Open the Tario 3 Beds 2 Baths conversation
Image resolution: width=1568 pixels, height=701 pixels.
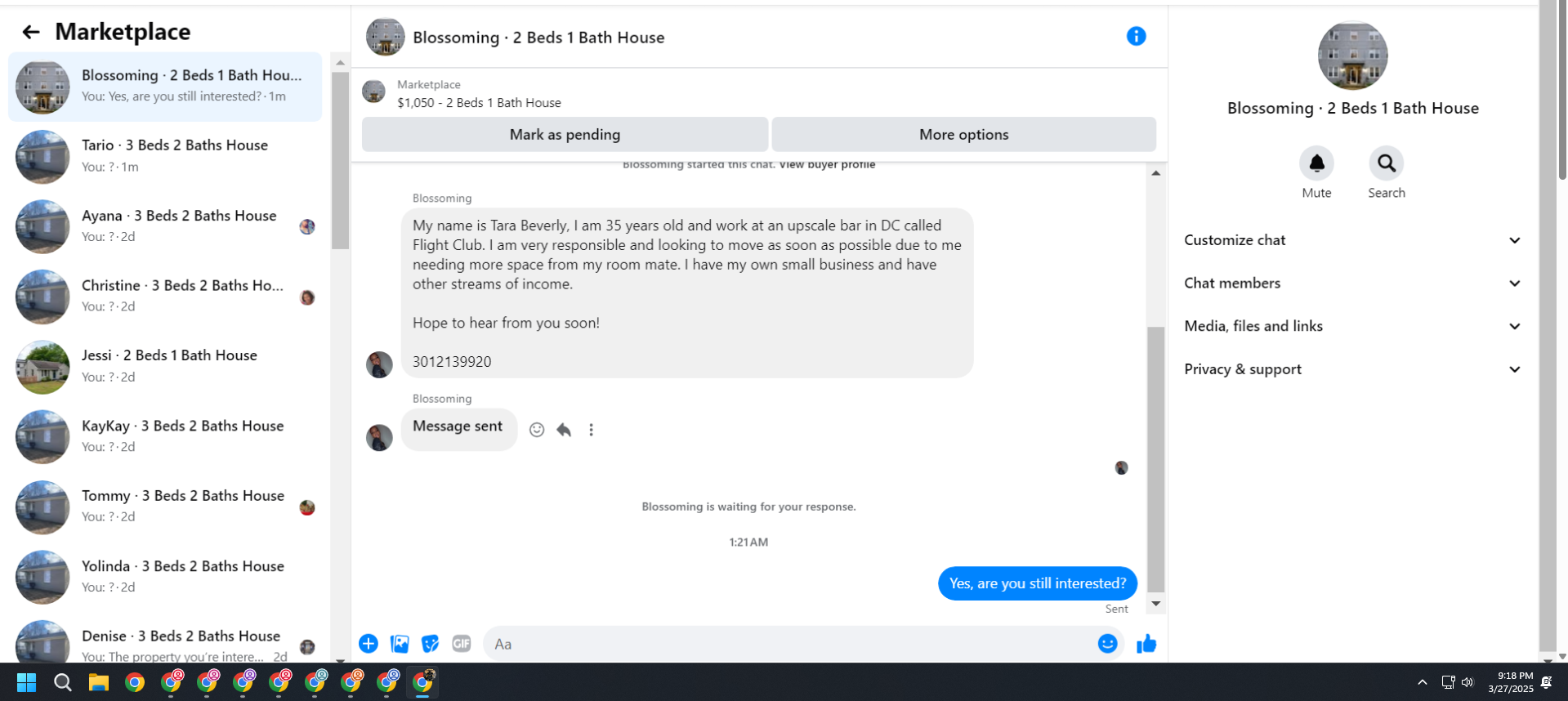pos(165,156)
